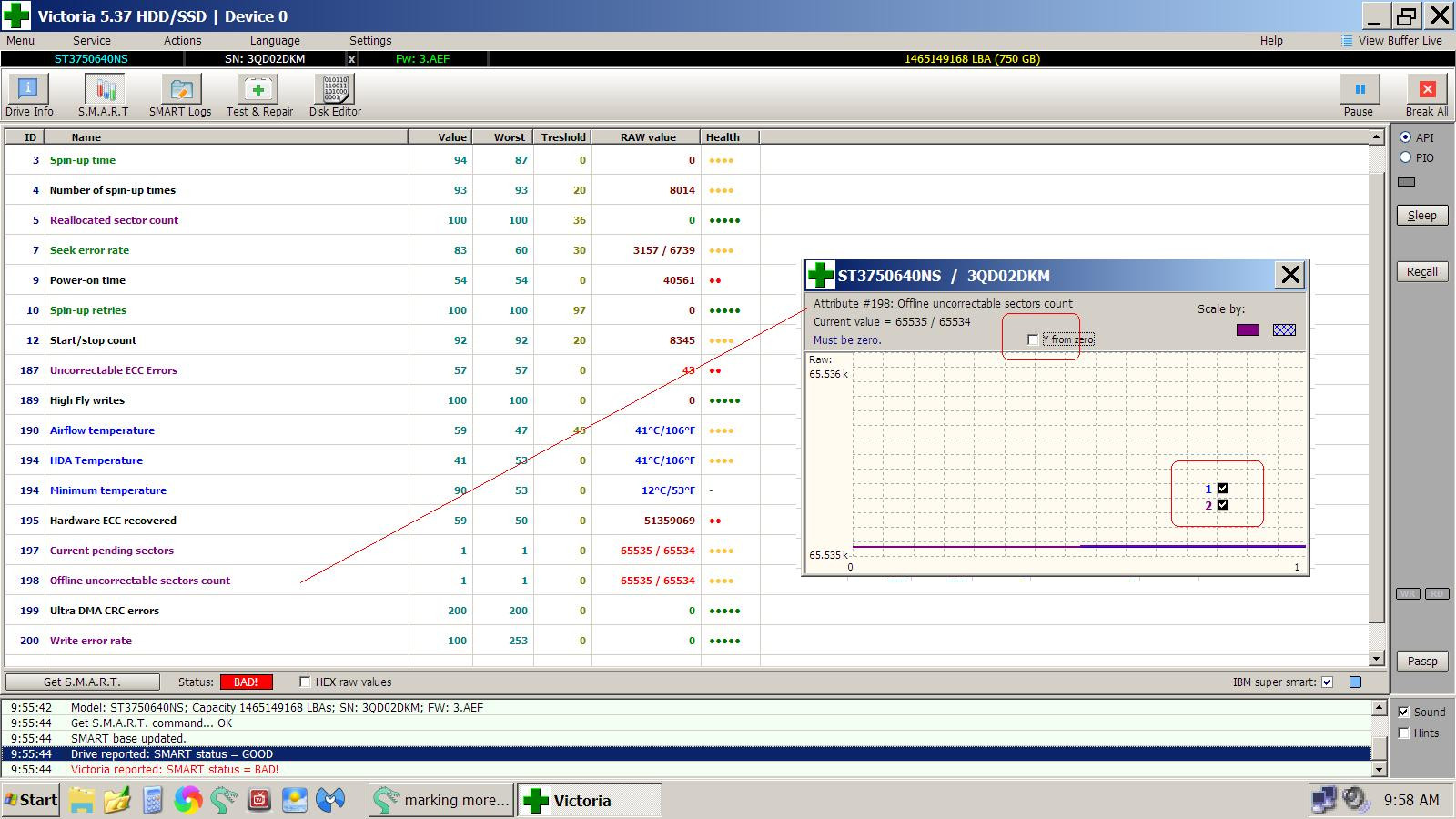The image size is (1456, 819).
Task: Click the grayed WR indicator
Action: 1408,593
